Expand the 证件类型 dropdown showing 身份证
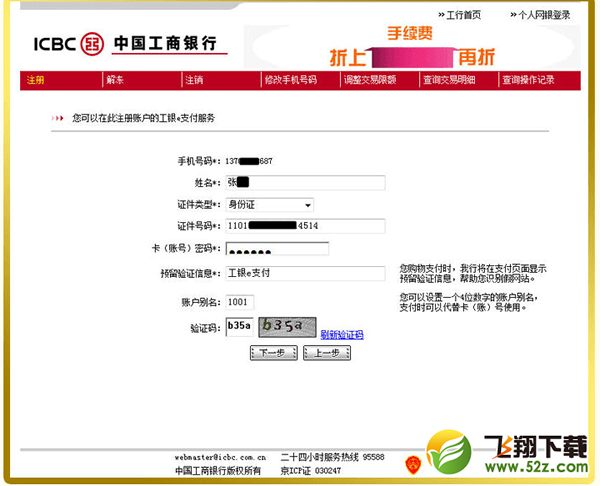The height and width of the screenshot is (486, 600). coord(270,205)
